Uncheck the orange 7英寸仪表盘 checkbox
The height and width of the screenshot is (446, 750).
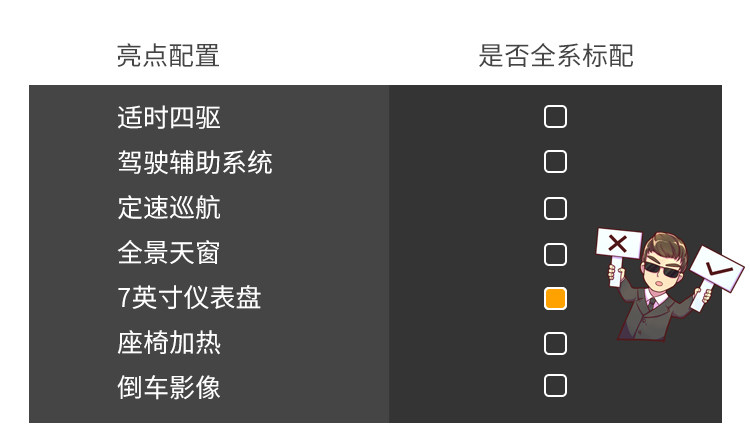click(555, 298)
